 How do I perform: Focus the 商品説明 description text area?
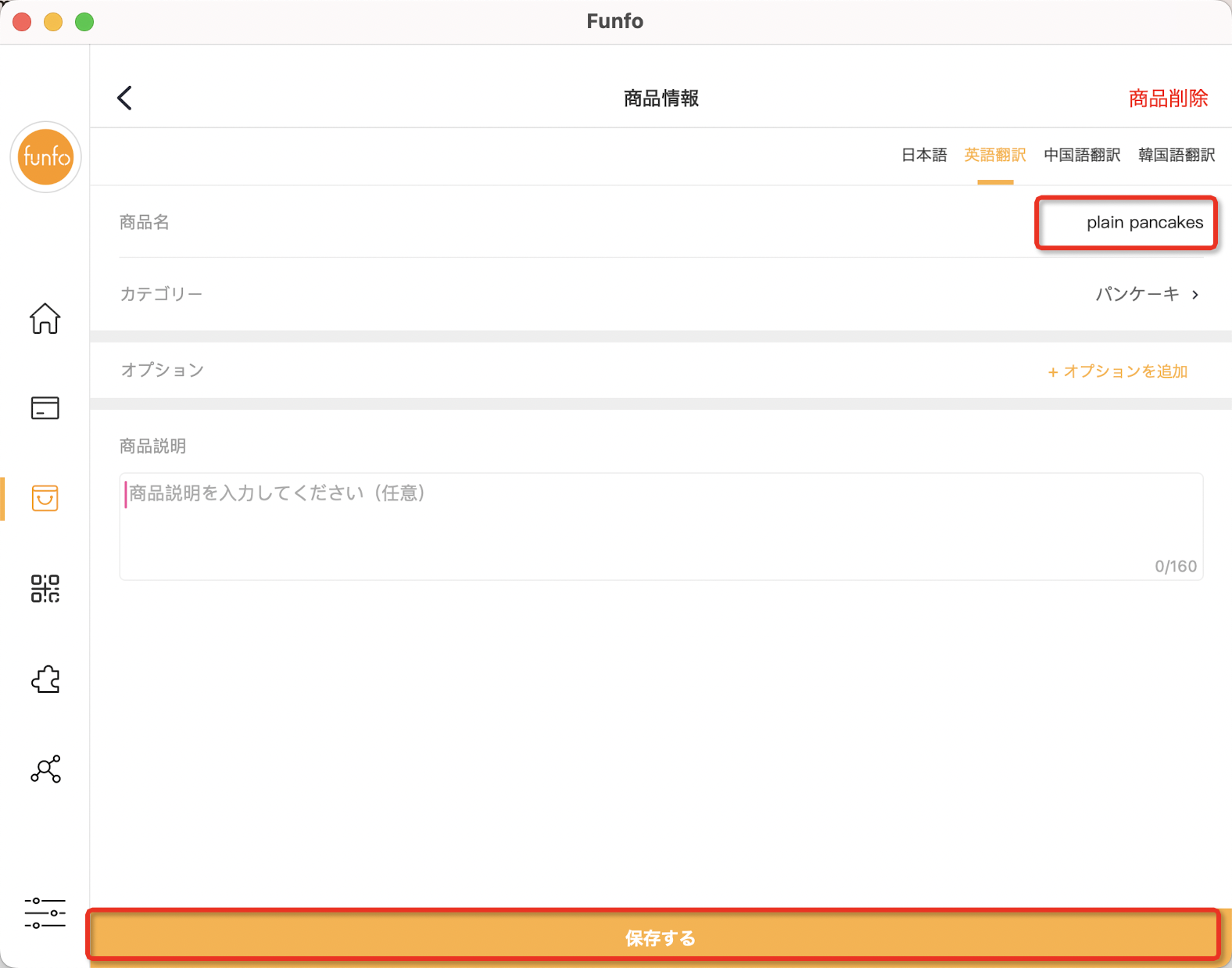click(x=661, y=526)
